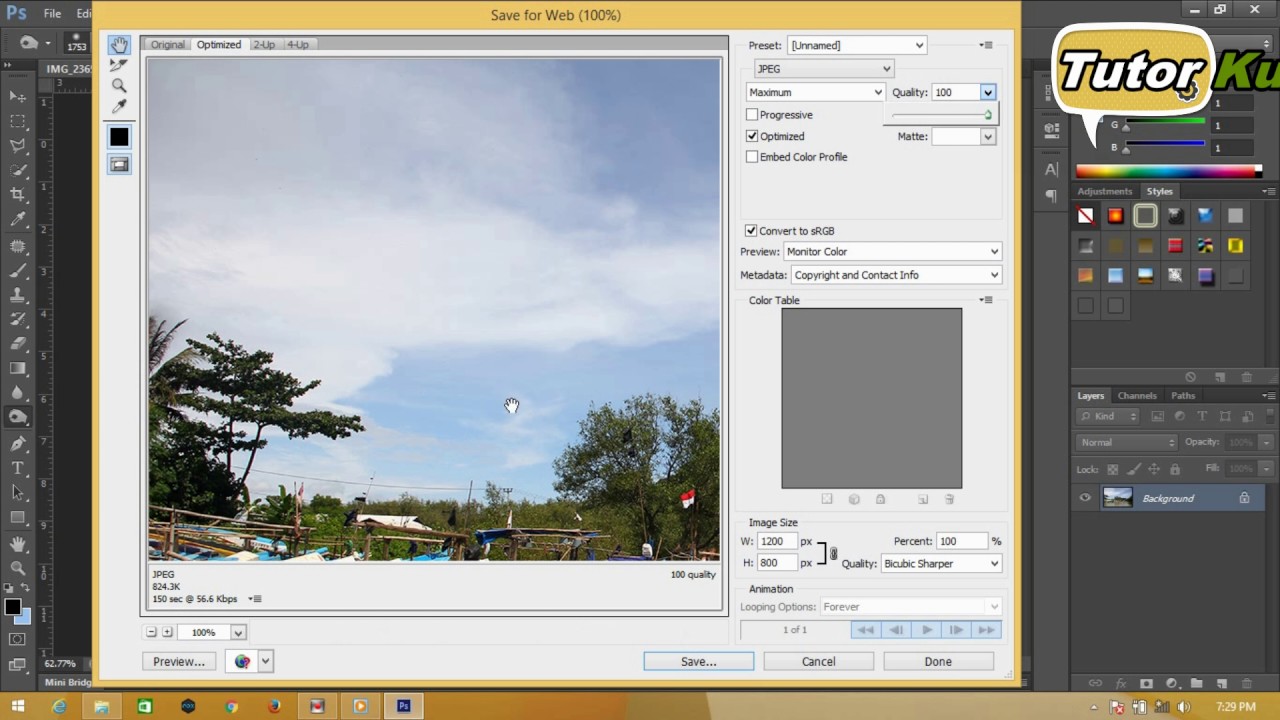
Task: Click the Preview... button
Action: [179, 661]
